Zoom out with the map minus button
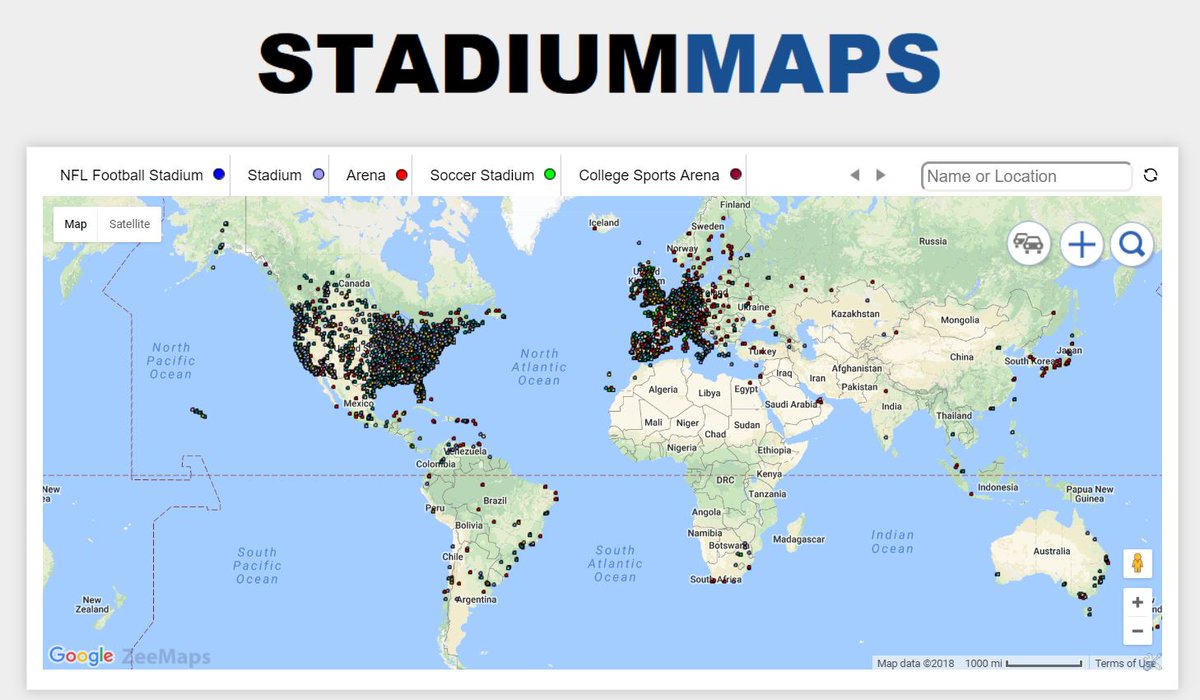This screenshot has width=1200, height=700. click(1137, 631)
